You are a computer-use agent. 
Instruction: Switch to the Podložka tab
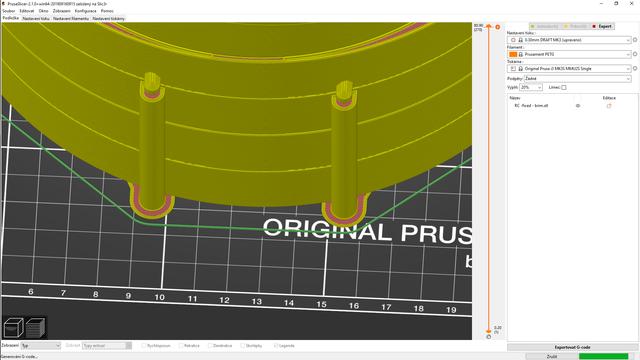pyautogui.click(x=11, y=18)
